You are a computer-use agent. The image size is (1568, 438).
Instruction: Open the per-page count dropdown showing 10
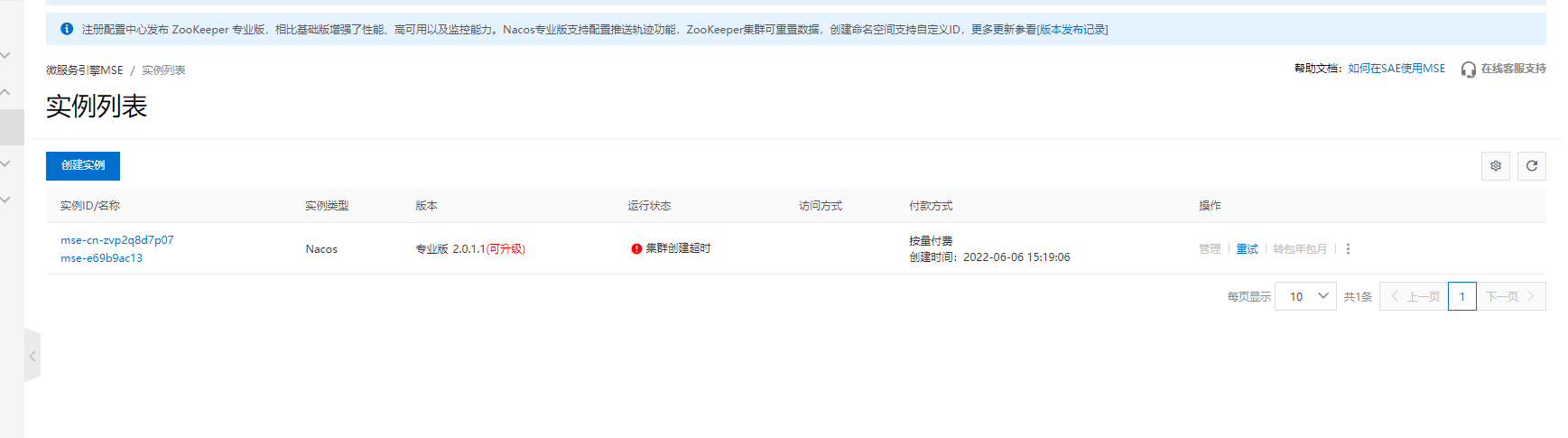tap(1305, 296)
